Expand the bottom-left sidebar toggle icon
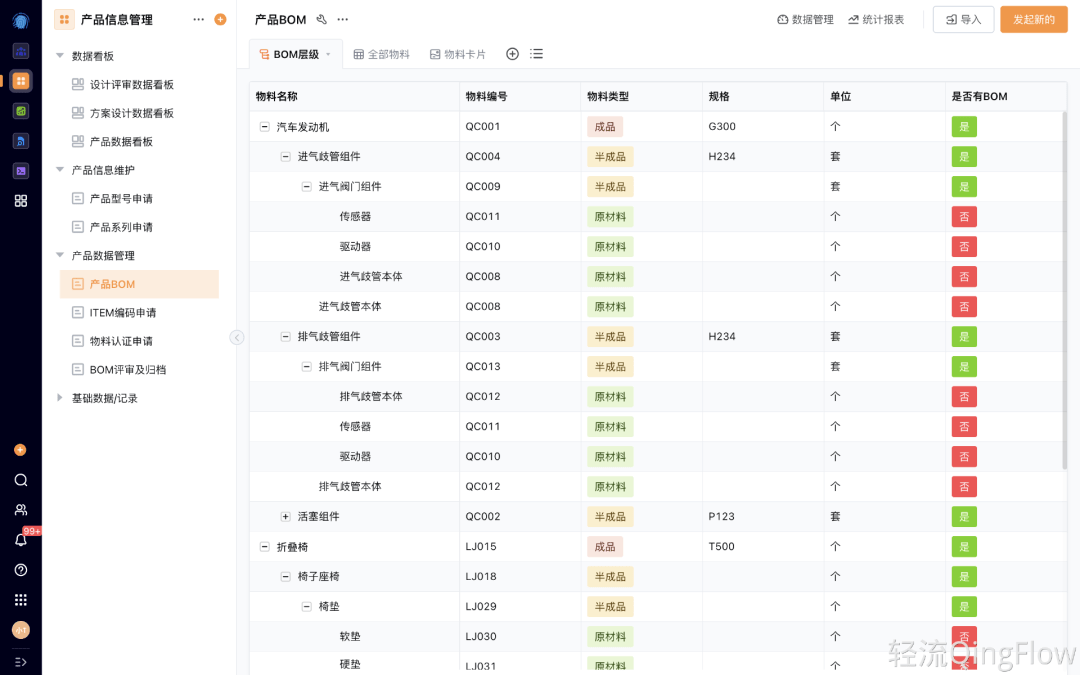1080x675 pixels. point(20,662)
